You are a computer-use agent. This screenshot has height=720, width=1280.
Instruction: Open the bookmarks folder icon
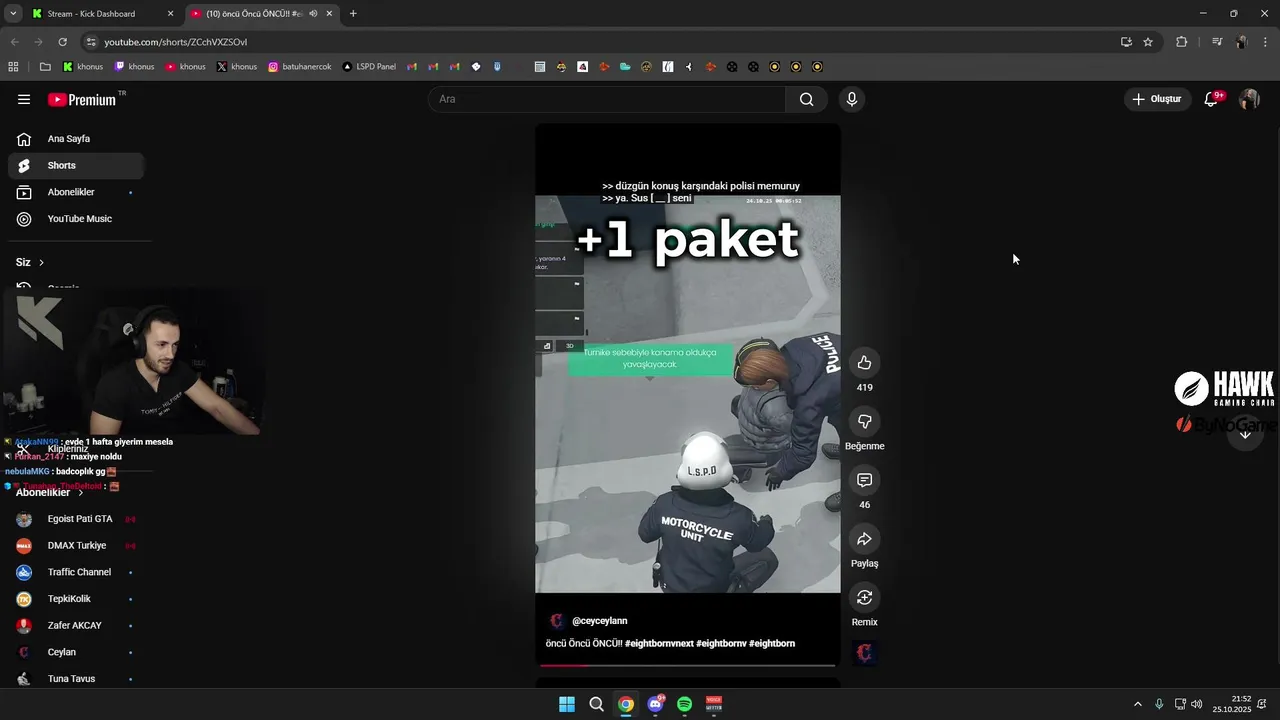[x=45, y=67]
